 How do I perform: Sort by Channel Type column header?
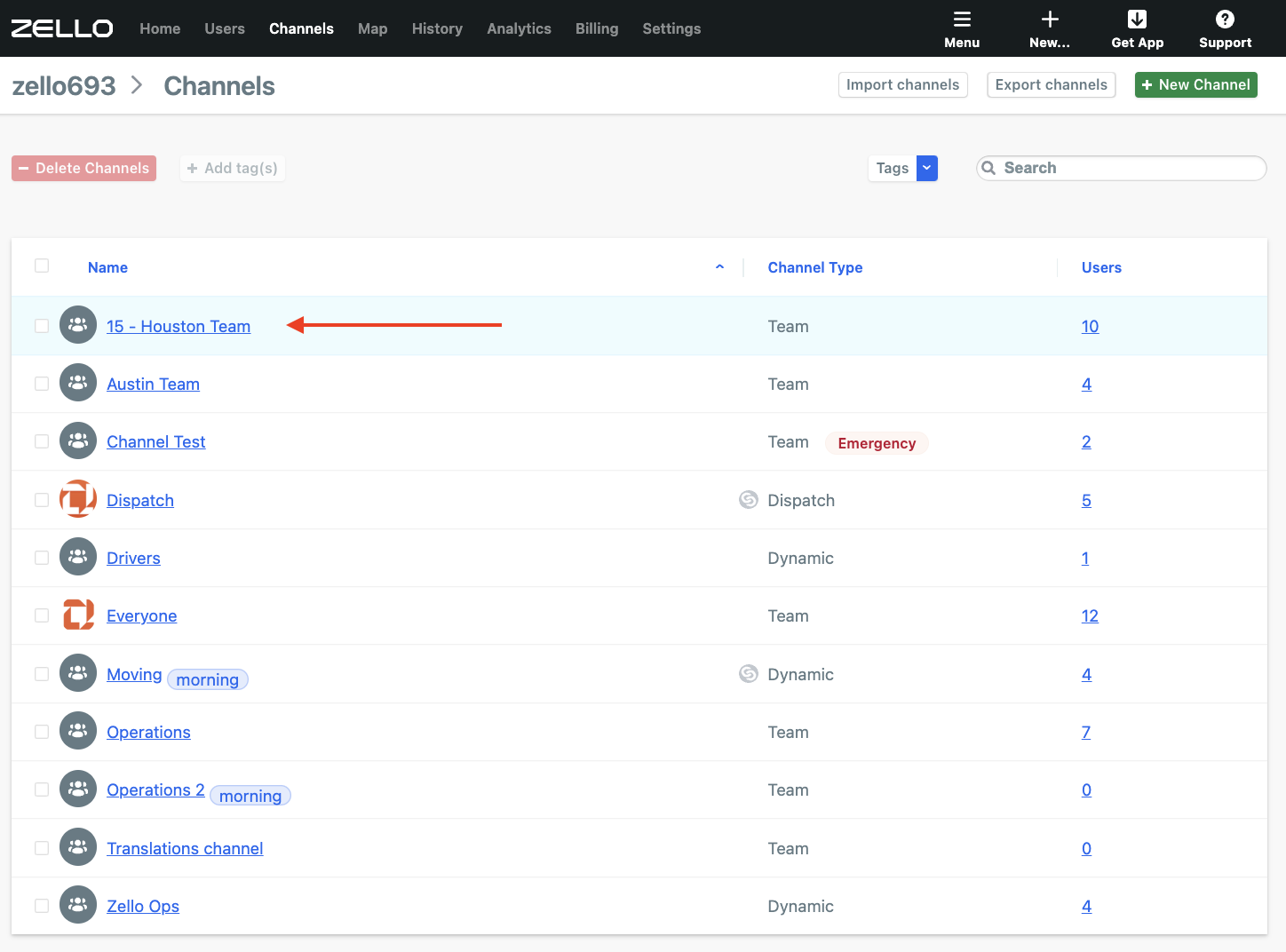[x=814, y=267]
